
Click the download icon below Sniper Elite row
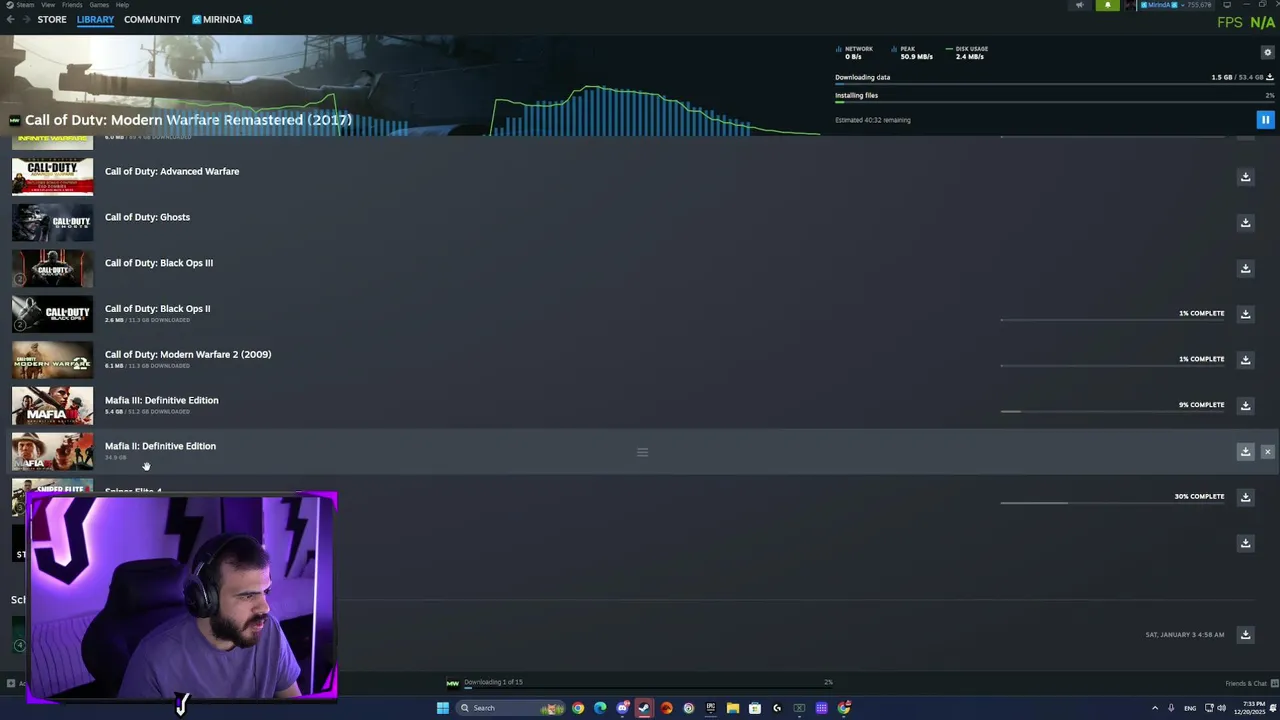coord(1245,543)
